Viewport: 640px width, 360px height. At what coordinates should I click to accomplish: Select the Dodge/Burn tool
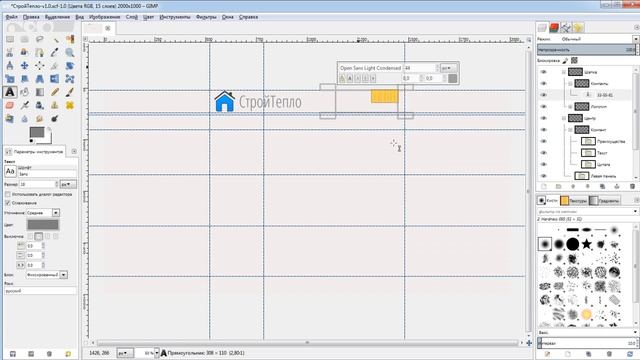55,119
